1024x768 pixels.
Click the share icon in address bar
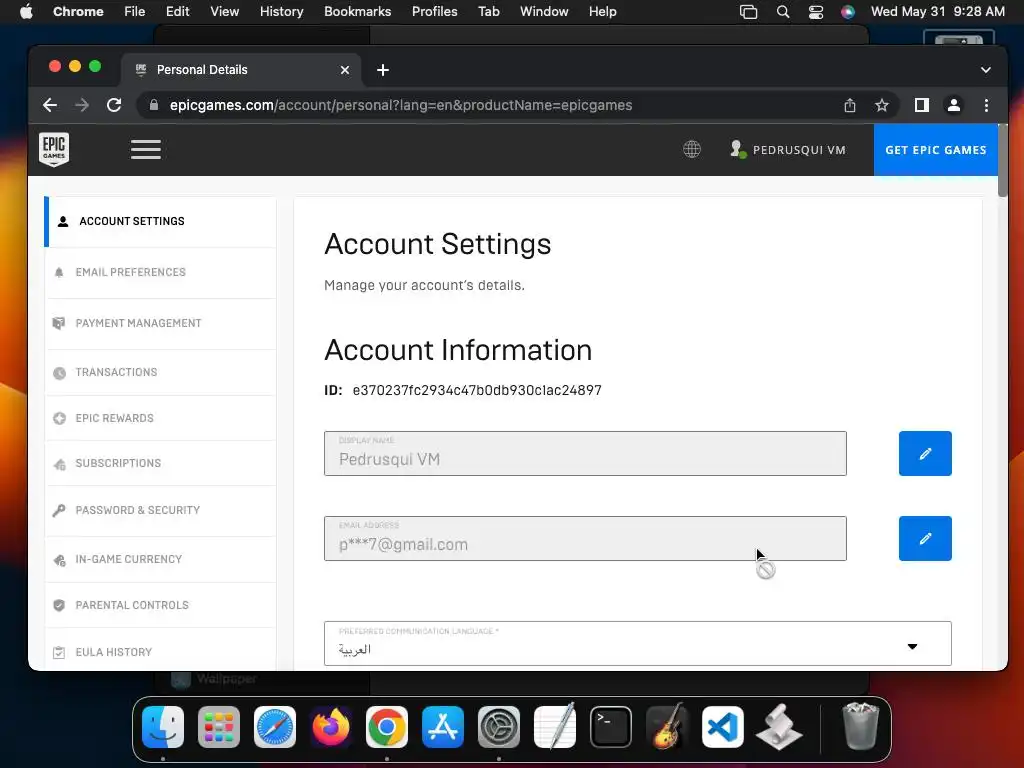click(850, 105)
